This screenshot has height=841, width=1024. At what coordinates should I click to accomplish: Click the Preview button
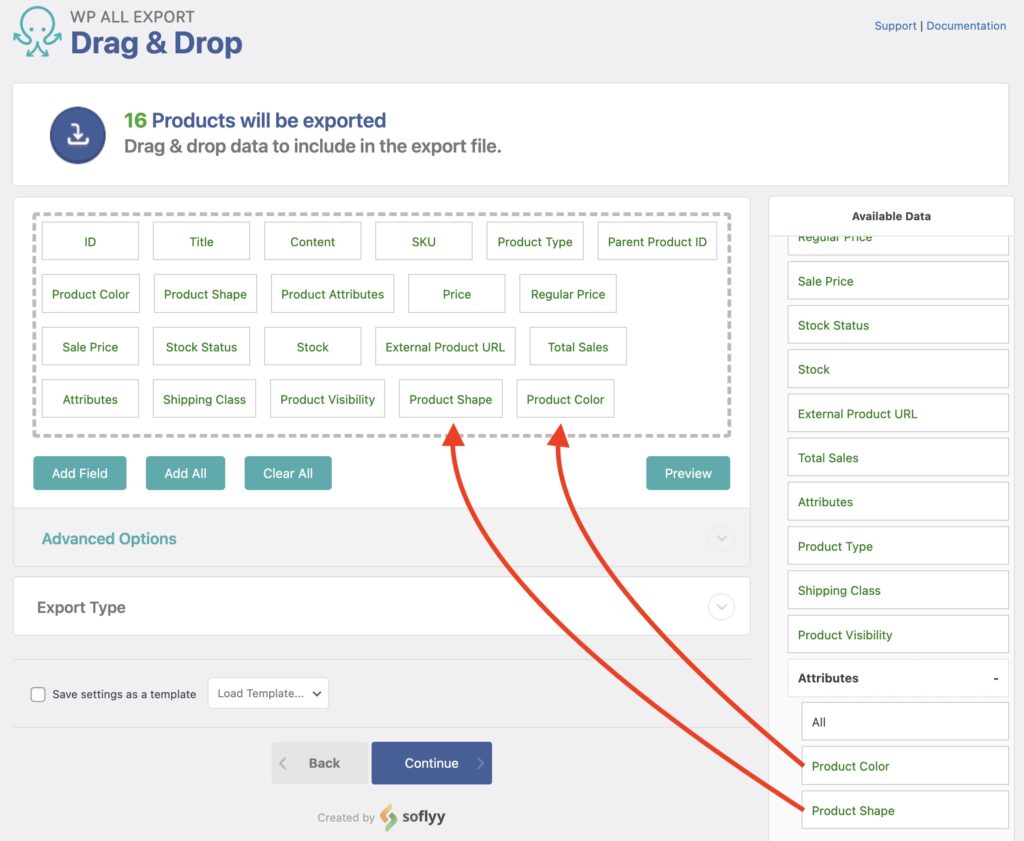click(688, 473)
